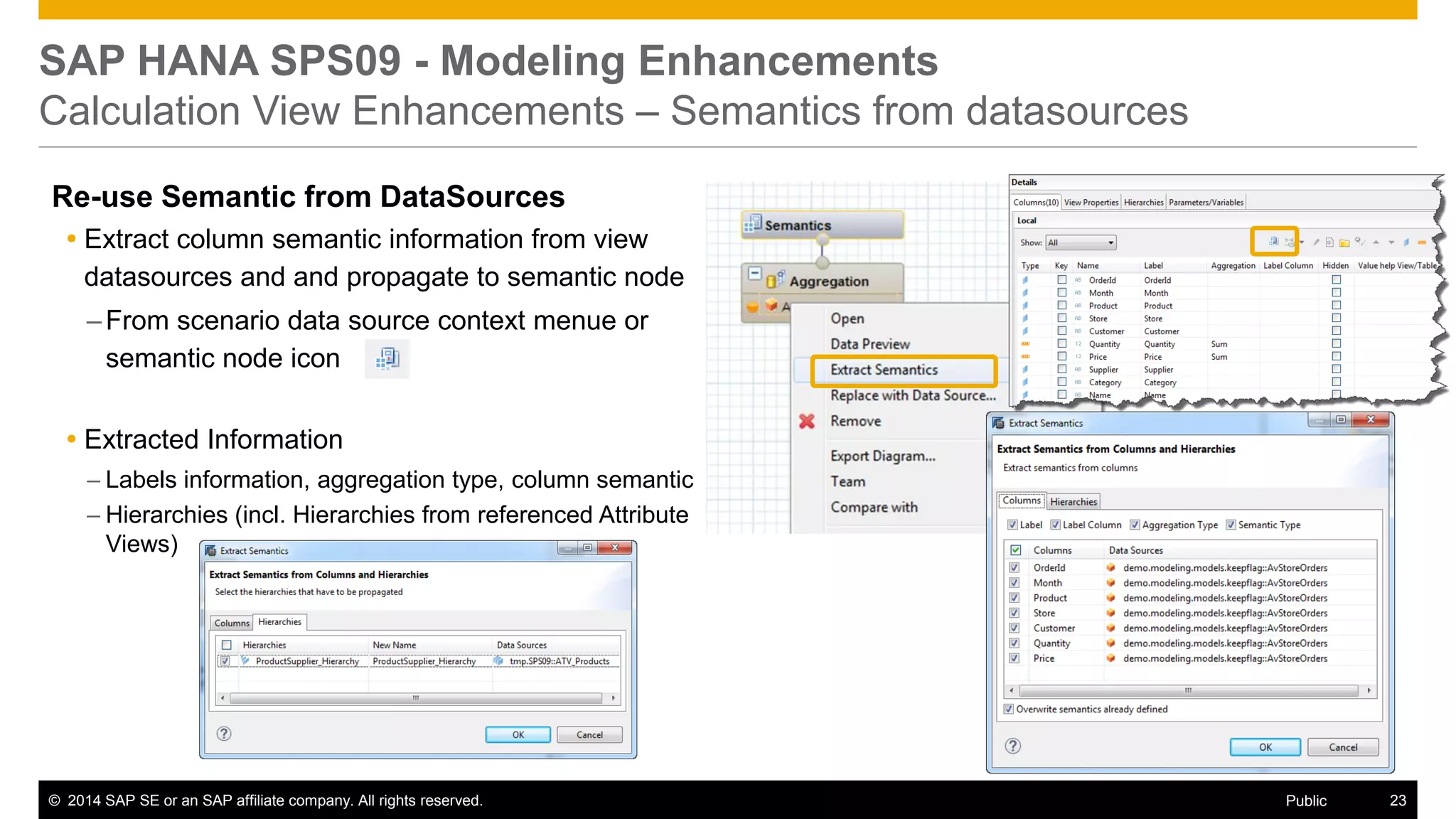Toggle the Semantic Type checkbox
This screenshot has height=819, width=1456.
pos(1231,525)
